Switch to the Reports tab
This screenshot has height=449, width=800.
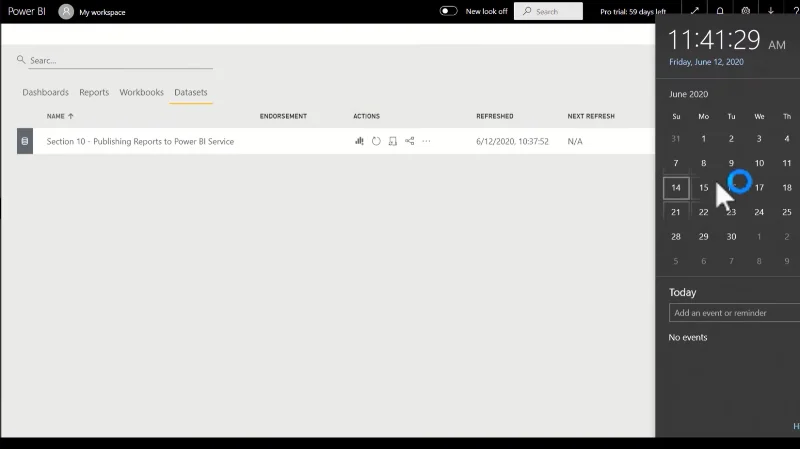(x=94, y=92)
